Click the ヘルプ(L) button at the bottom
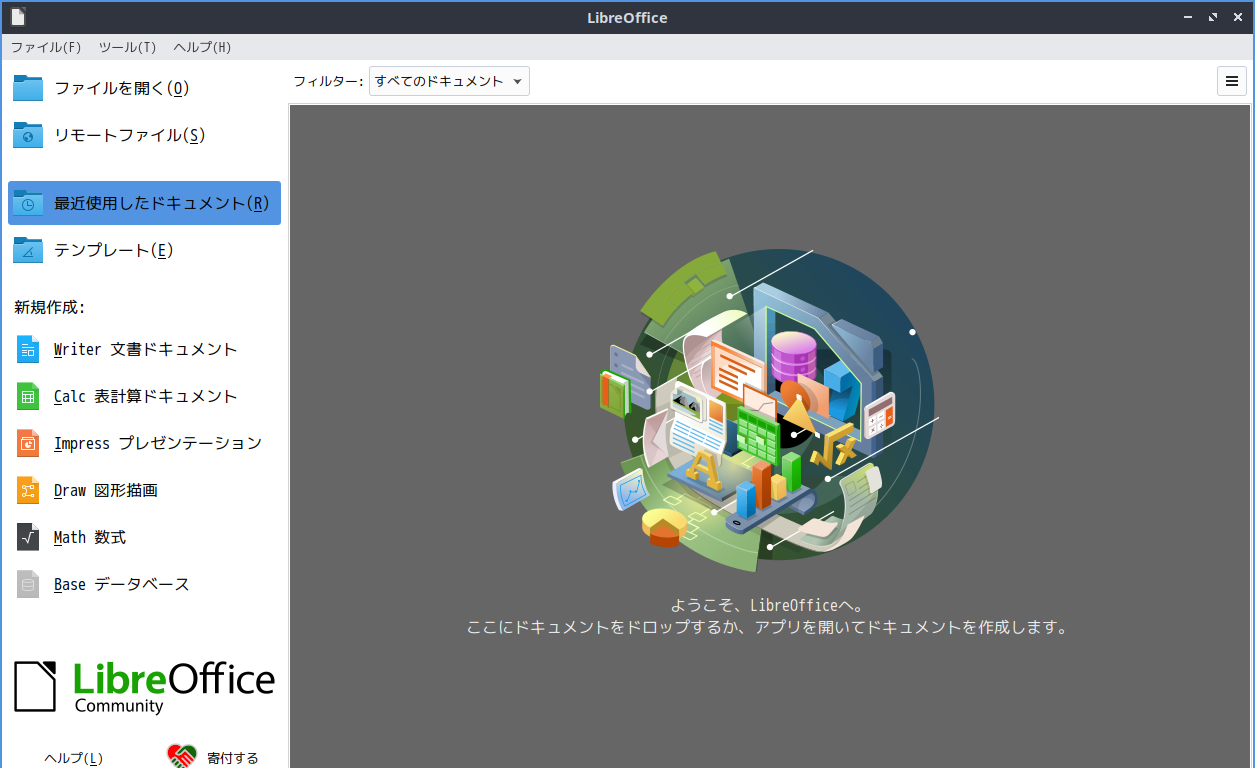 [74, 758]
